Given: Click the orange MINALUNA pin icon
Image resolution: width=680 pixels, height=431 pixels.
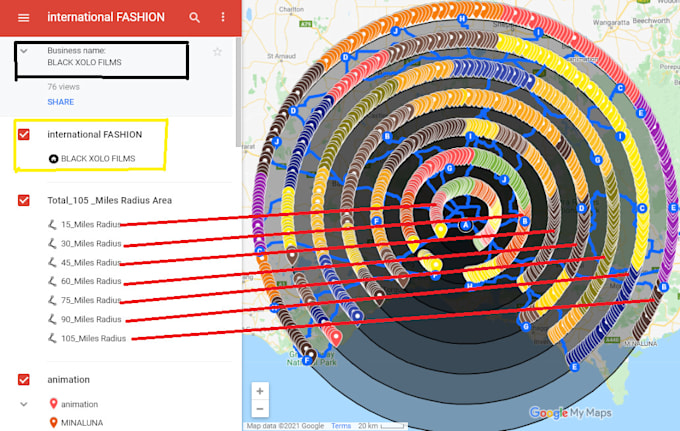Looking at the screenshot, I should tap(53, 422).
